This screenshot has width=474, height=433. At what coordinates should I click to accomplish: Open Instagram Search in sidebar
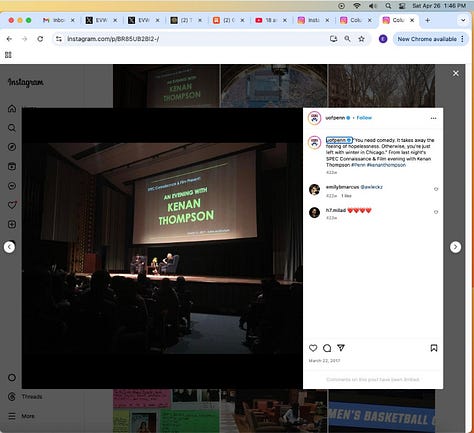click(x=12, y=128)
